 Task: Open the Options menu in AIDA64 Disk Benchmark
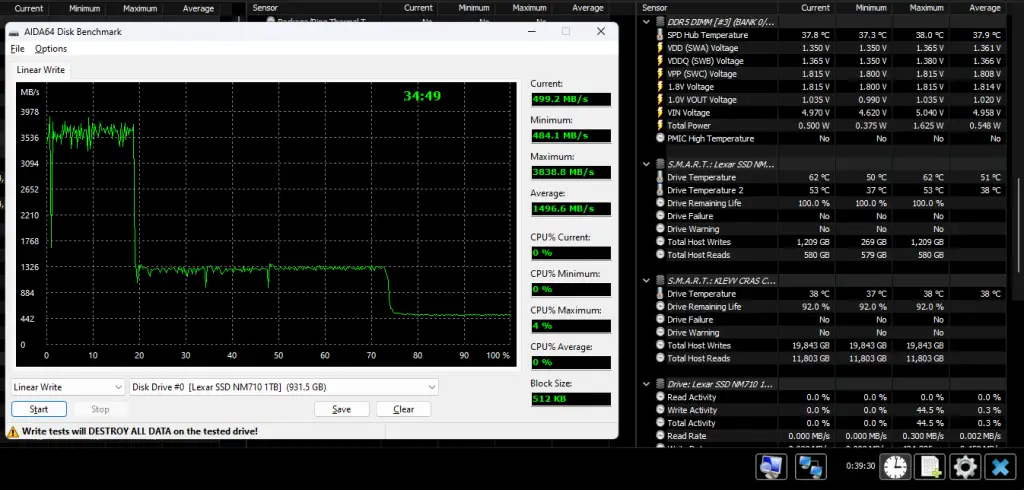pyautogui.click(x=51, y=49)
